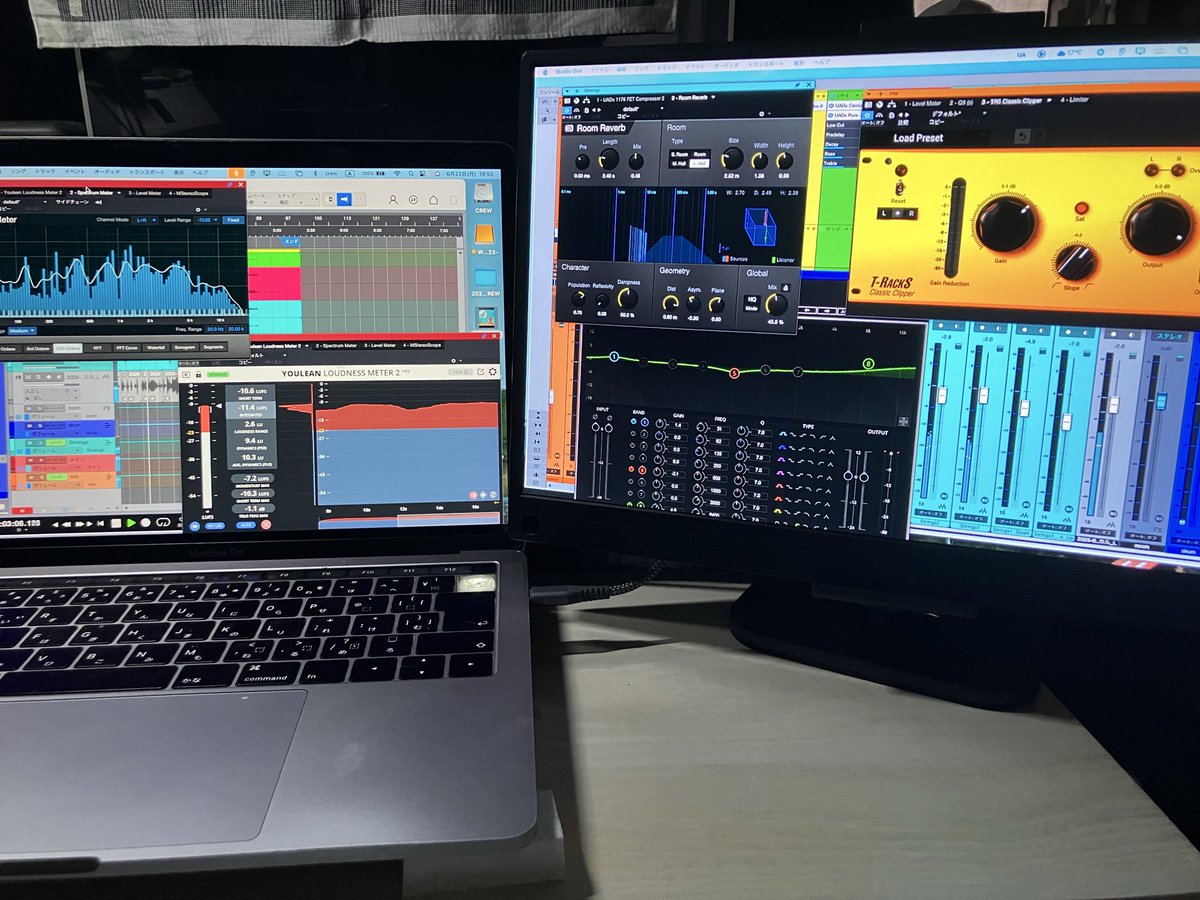Toggle the Sat button on Classic Clipper
Screen dimensions: 1200x900
tap(1081, 208)
